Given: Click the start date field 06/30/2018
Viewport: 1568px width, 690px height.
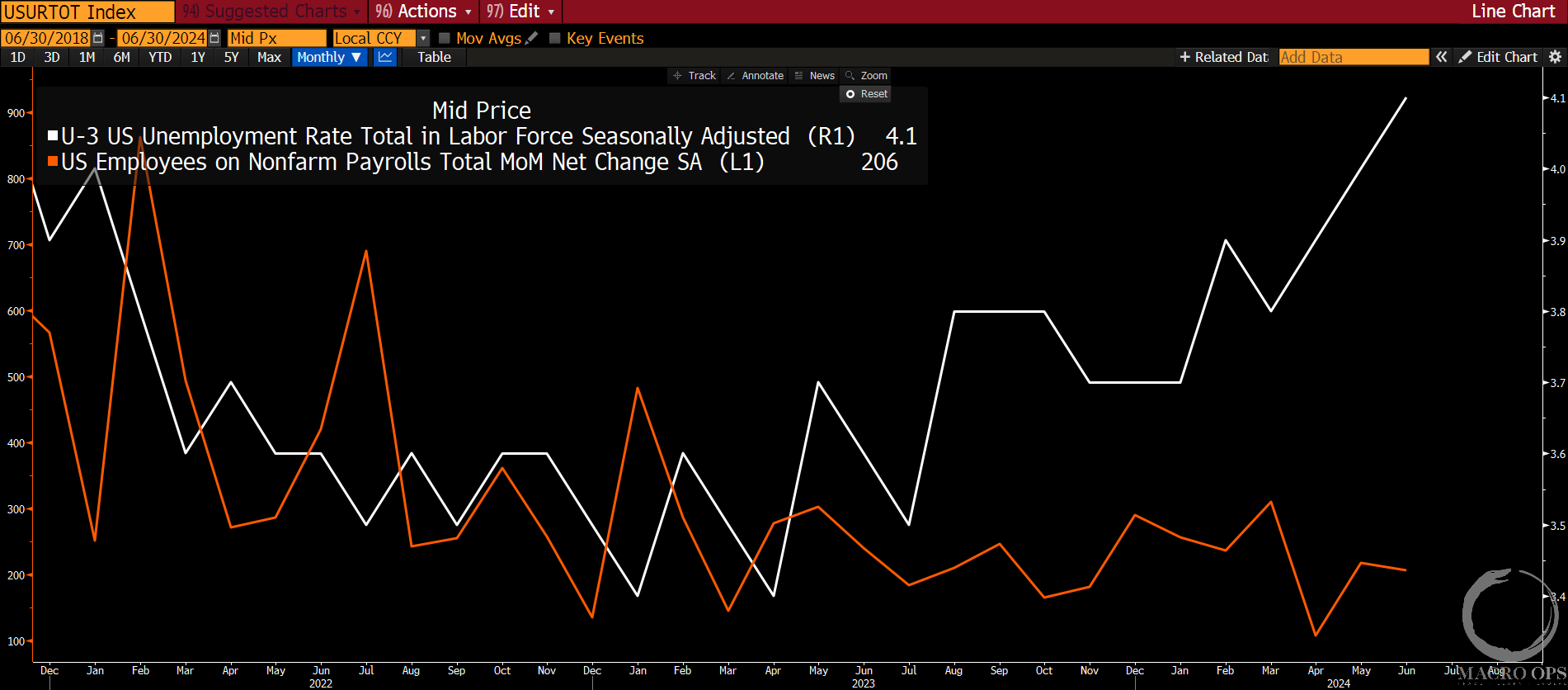Looking at the screenshot, I should pyautogui.click(x=47, y=38).
